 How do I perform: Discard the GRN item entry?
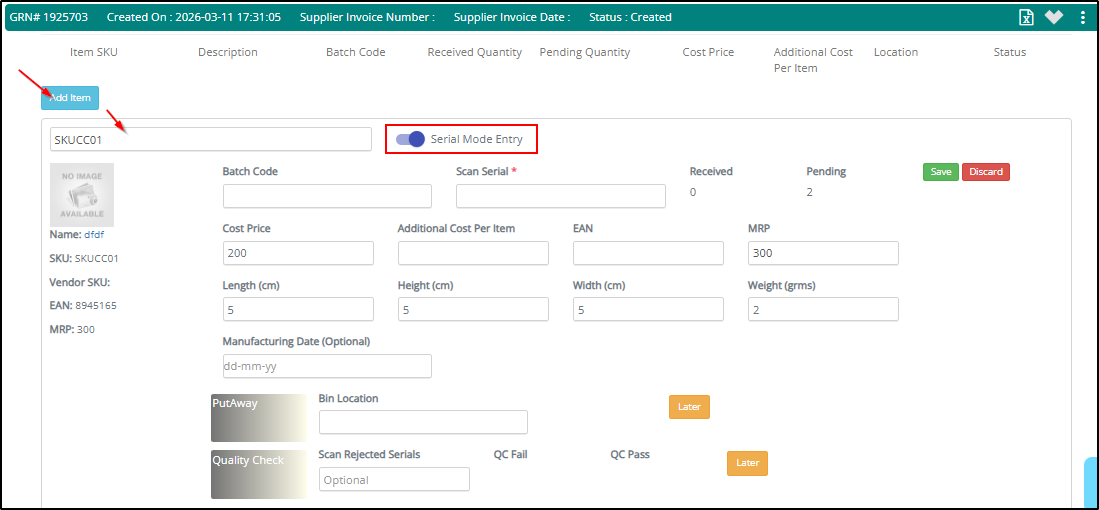click(x=985, y=172)
